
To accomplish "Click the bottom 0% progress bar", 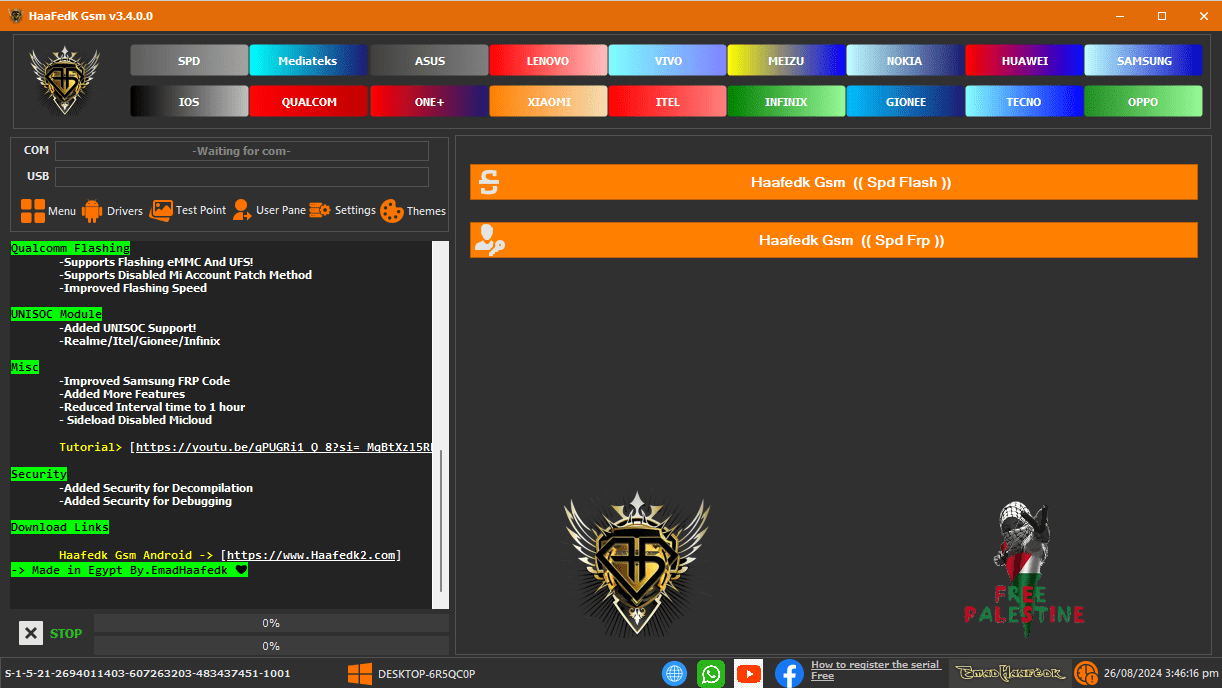I will [x=270, y=645].
